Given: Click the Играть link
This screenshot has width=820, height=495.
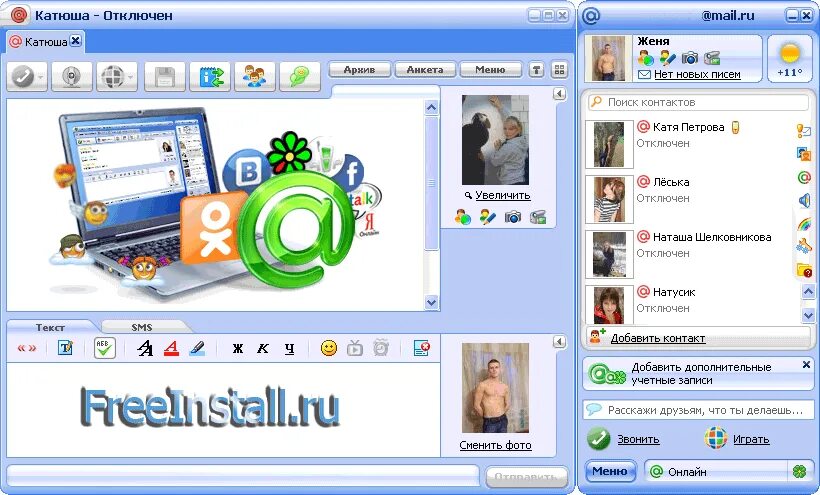Looking at the screenshot, I should pos(751,439).
